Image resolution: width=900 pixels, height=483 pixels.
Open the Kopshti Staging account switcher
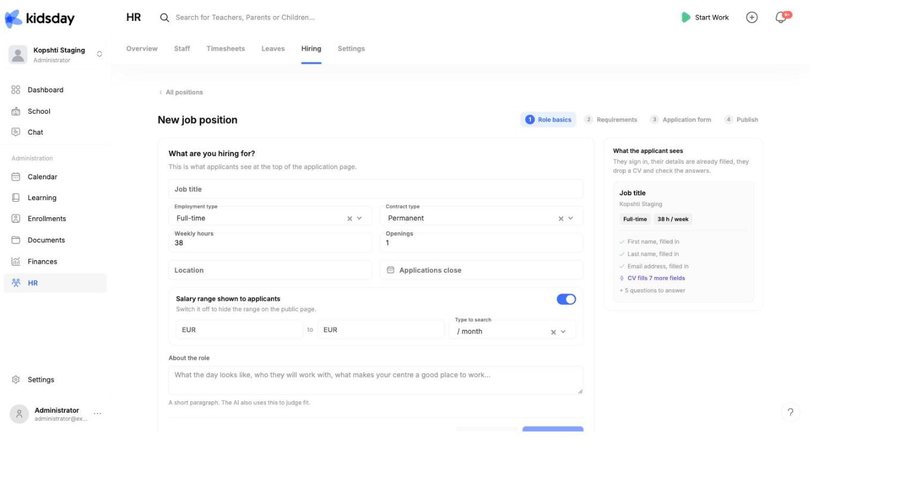99,54
